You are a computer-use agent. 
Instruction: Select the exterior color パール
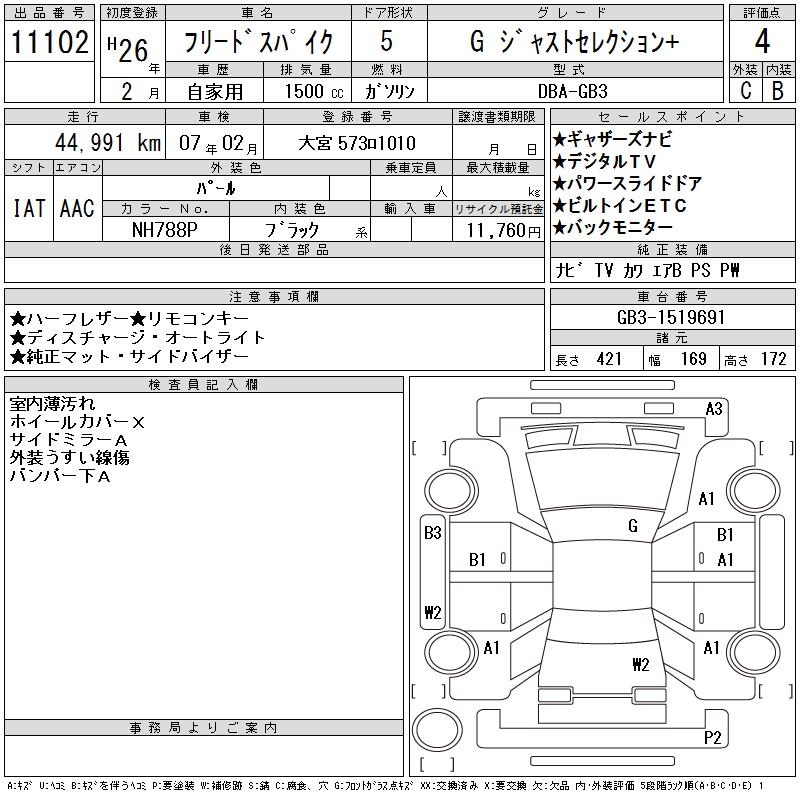216,188
